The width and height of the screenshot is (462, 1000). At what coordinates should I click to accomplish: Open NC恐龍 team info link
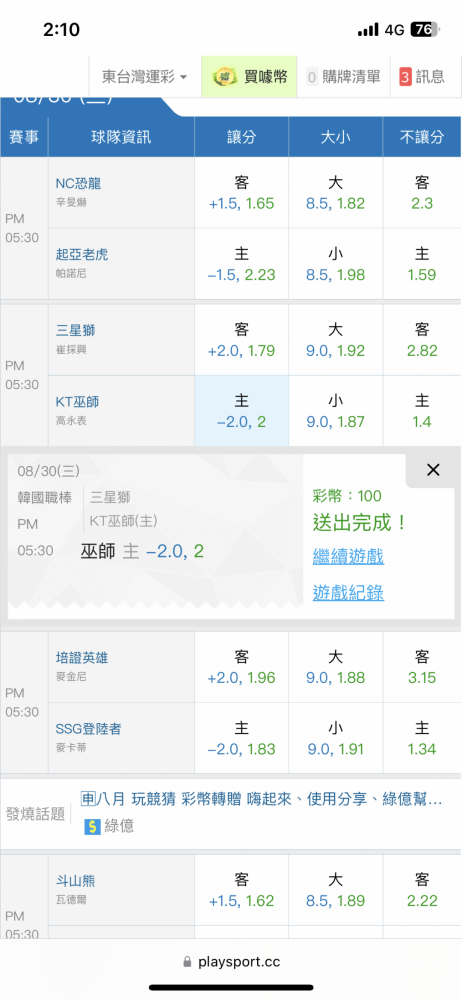point(78,184)
